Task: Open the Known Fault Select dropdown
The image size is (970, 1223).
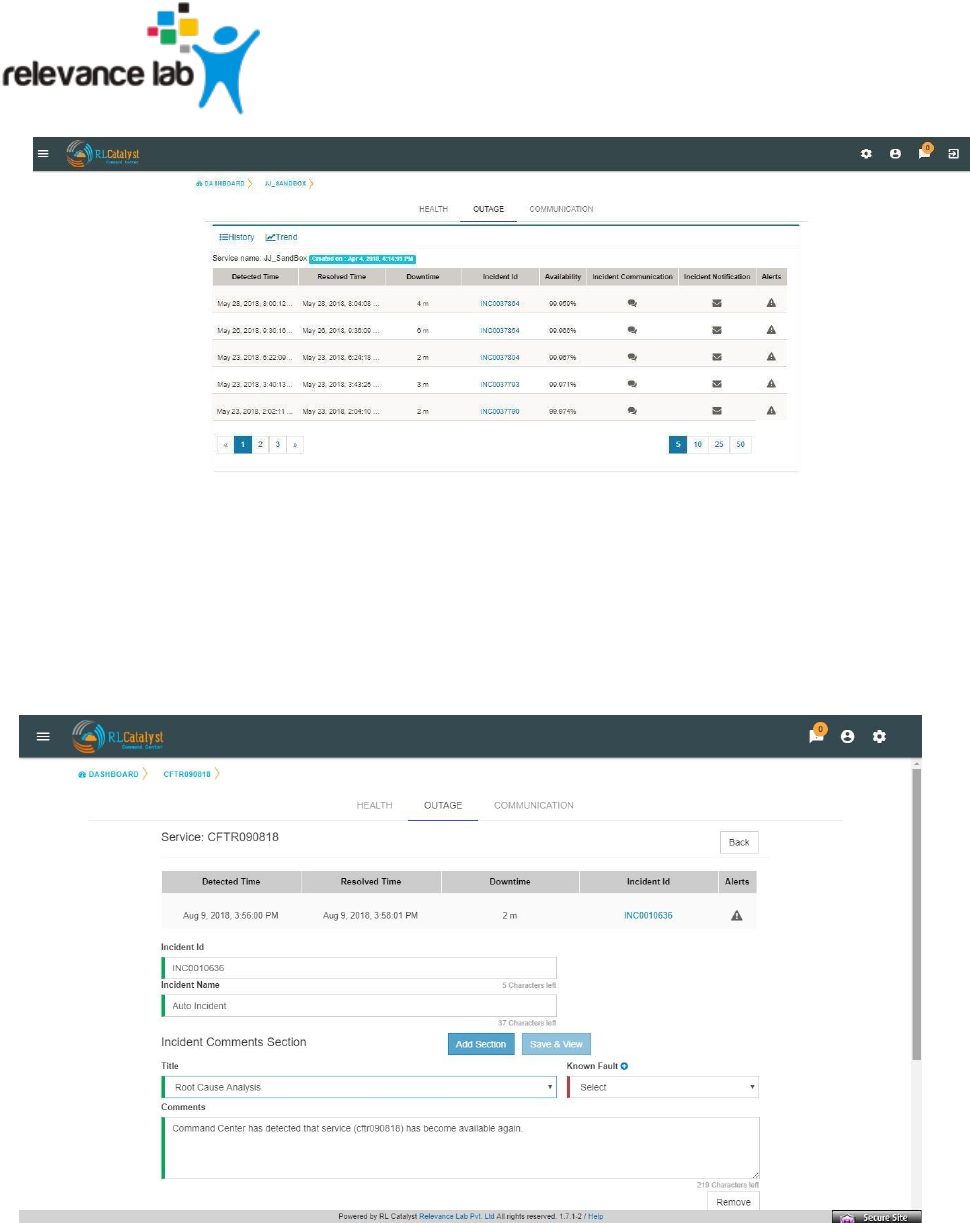Action: pyautogui.click(x=663, y=1087)
